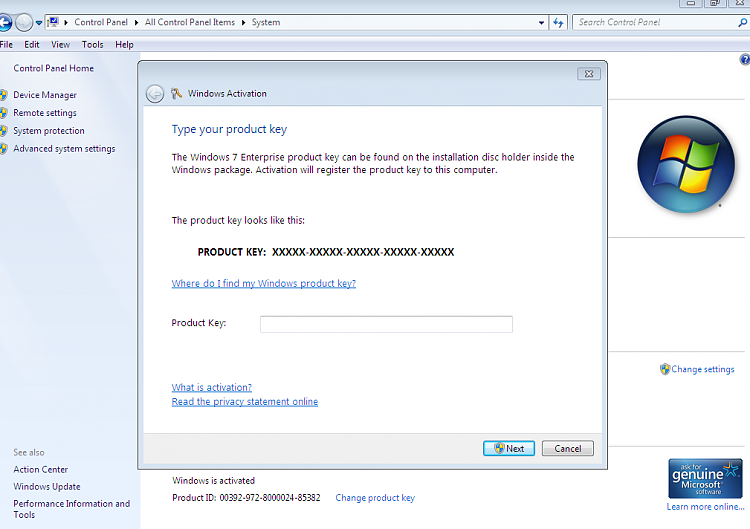The height and width of the screenshot is (529, 750).
Task: Open Remote settings link
Action: (45, 113)
